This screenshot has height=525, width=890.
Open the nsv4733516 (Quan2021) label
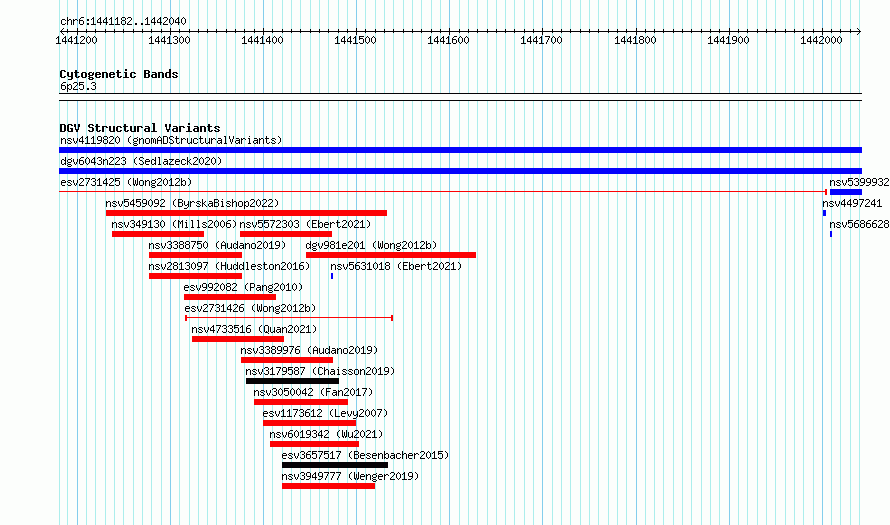[254, 329]
